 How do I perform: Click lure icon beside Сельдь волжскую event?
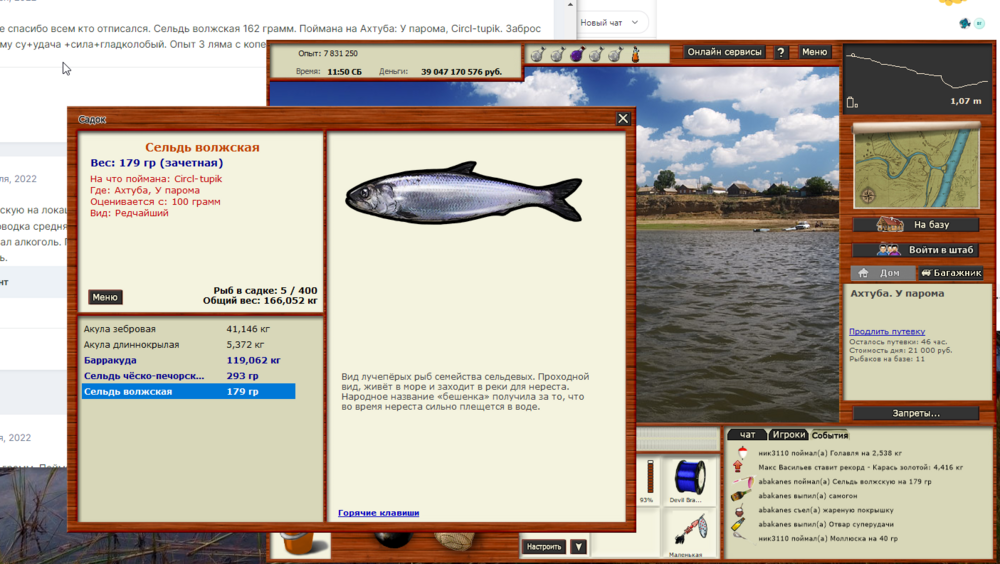pyautogui.click(x=743, y=482)
